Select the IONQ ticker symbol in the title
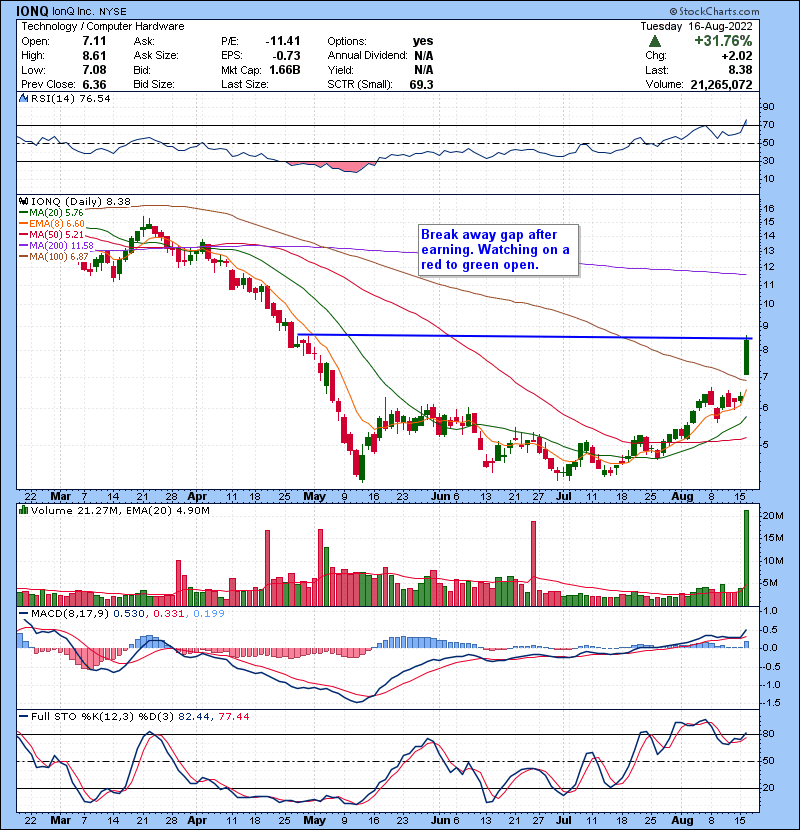800x830 pixels. coord(32,11)
